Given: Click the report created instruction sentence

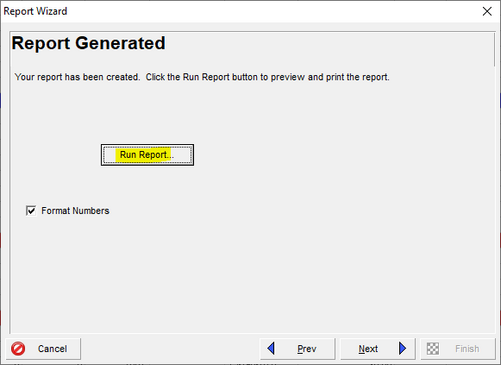Looking at the screenshot, I should (x=202, y=77).
